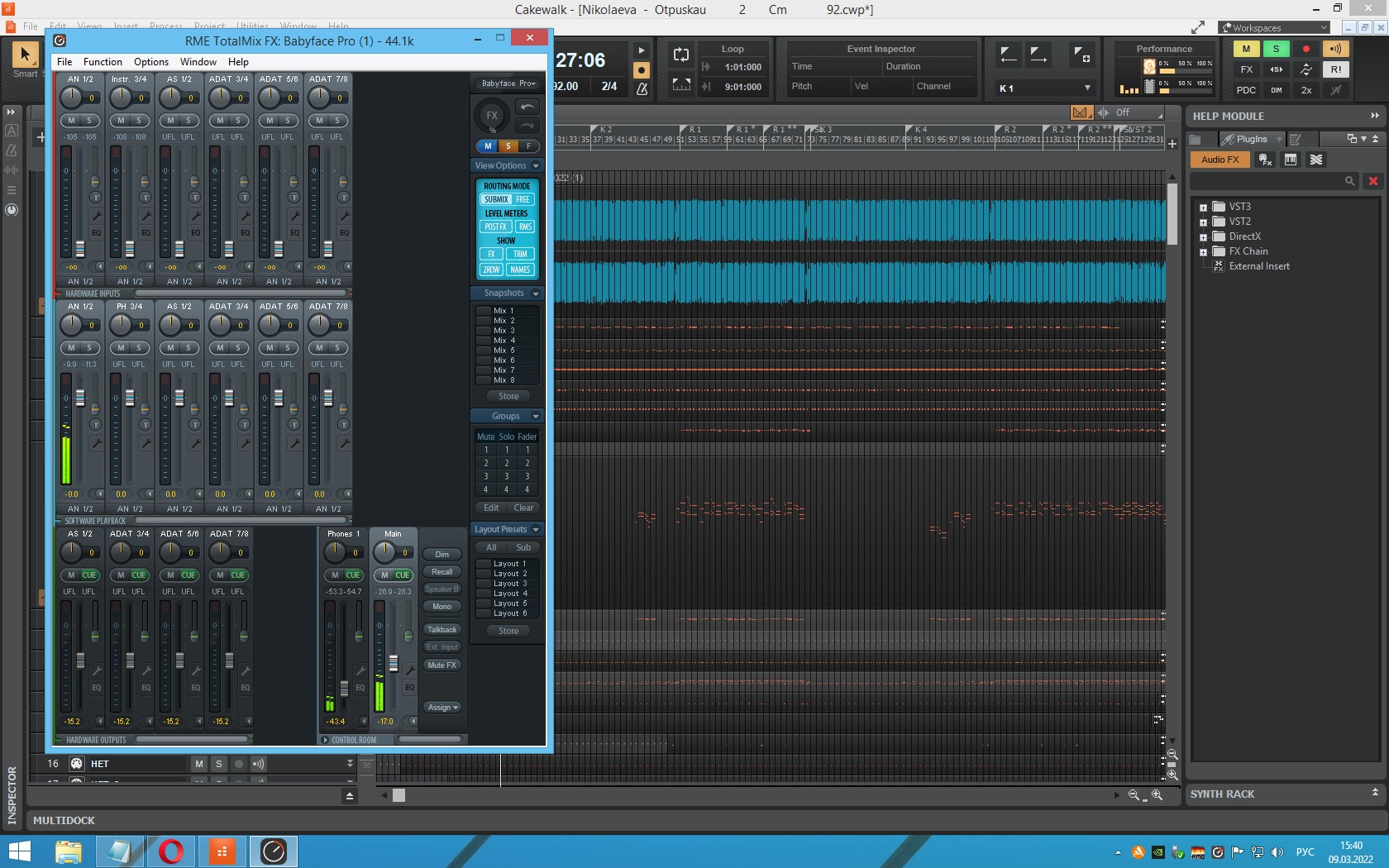Collapse the Layout Presets section
The image size is (1389, 868).
tap(536, 529)
